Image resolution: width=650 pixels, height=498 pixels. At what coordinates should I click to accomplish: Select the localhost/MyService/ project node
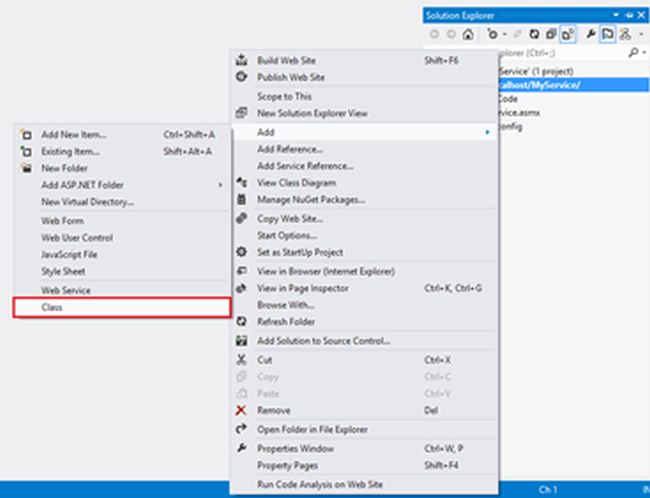coord(574,85)
